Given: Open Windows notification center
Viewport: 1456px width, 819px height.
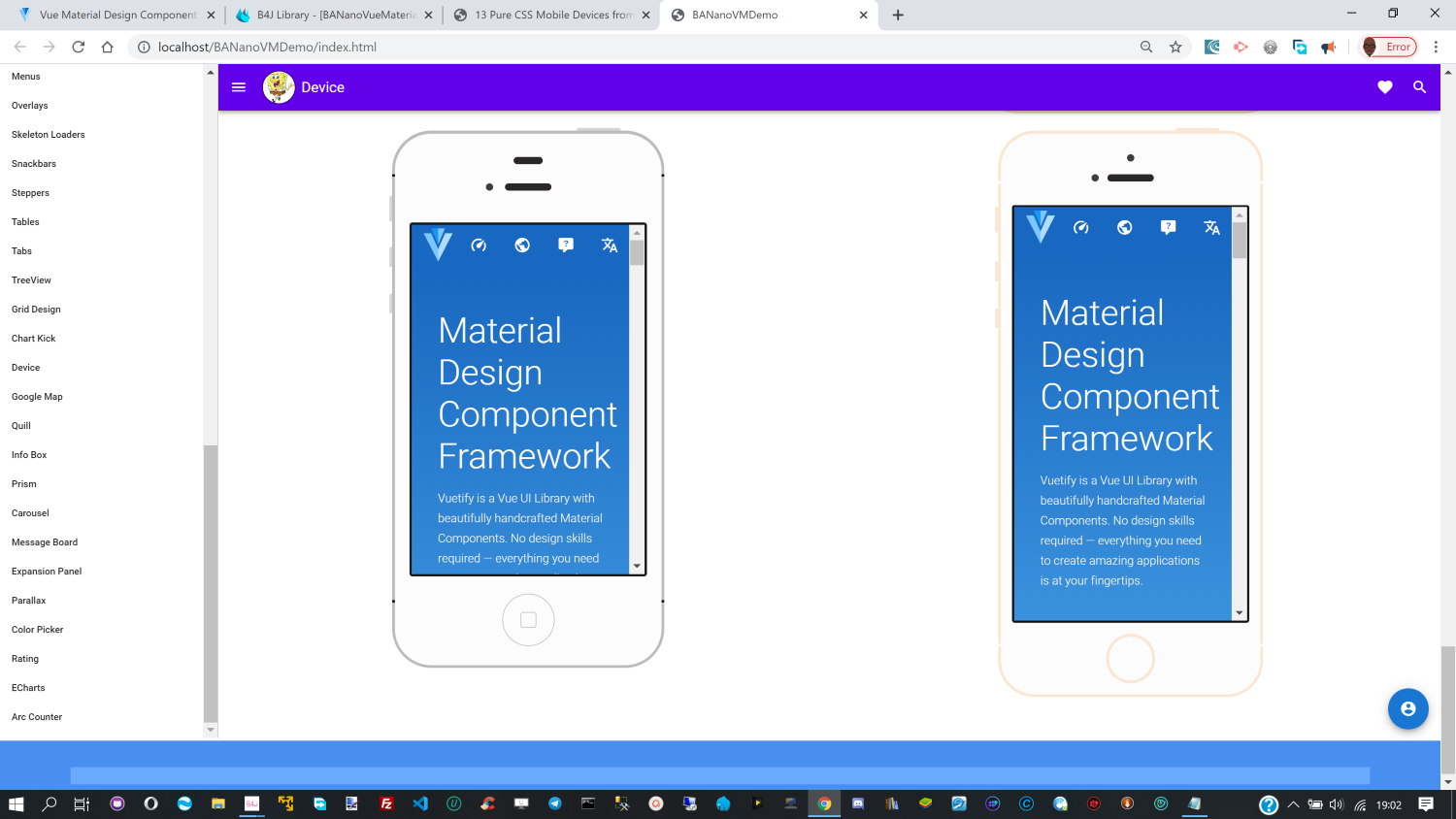Looking at the screenshot, I should click(x=1426, y=803).
